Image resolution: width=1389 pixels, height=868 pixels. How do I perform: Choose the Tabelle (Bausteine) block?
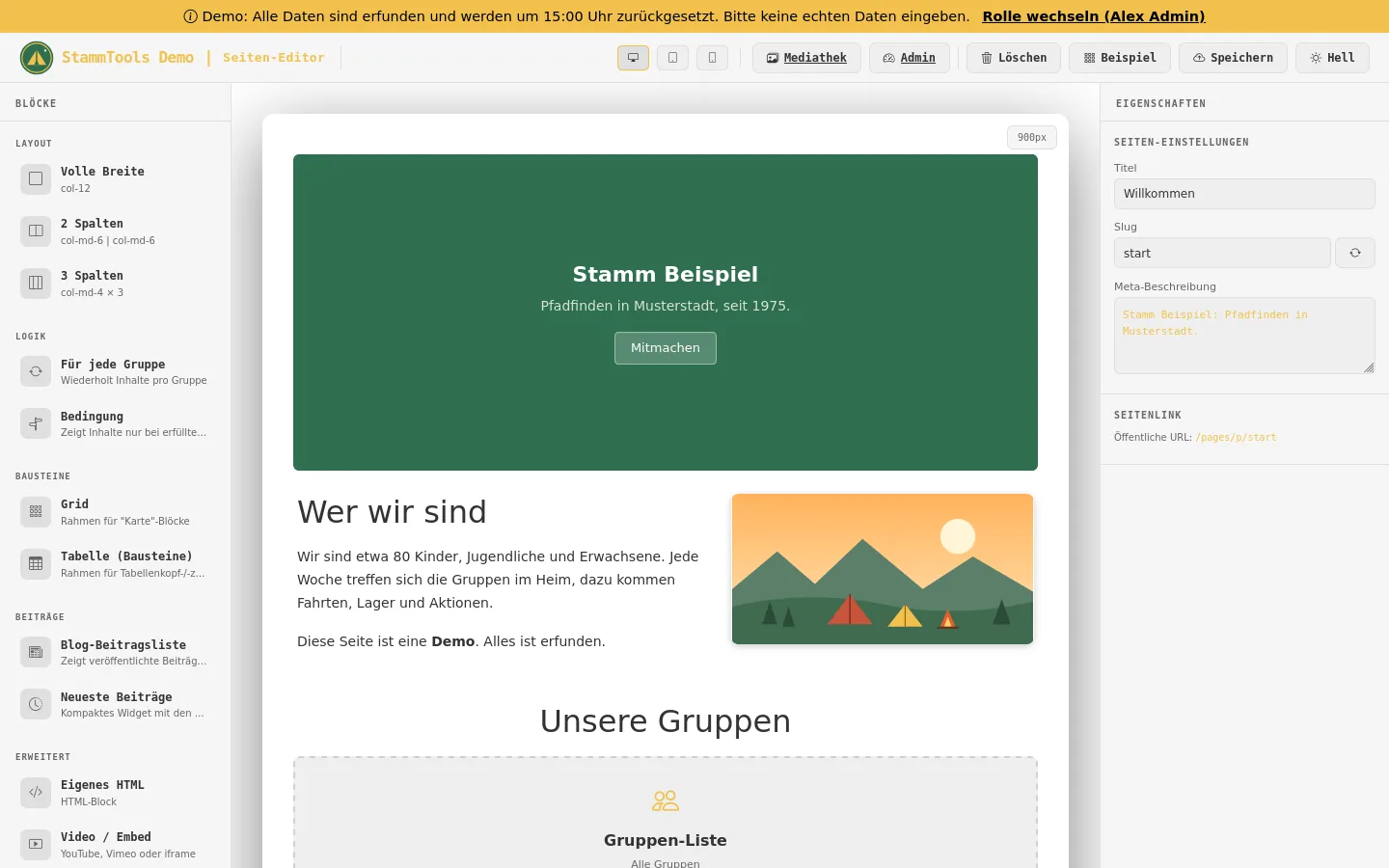[116, 563]
